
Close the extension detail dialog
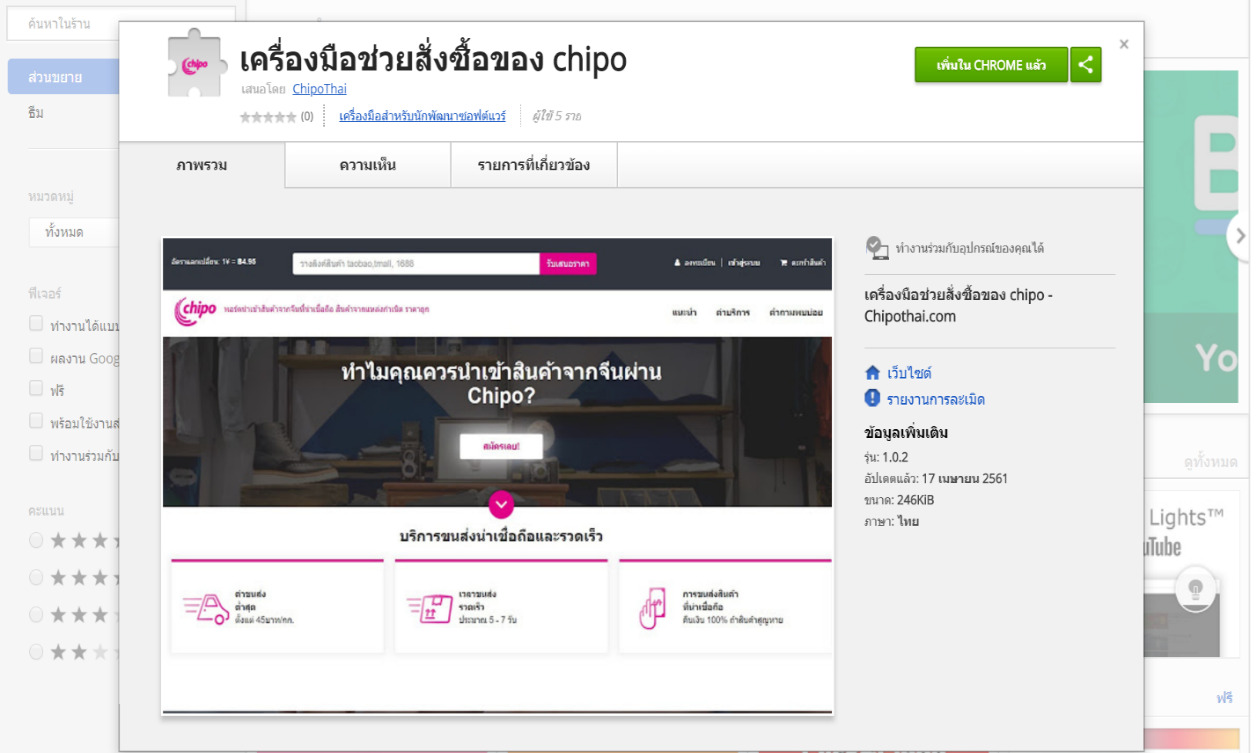[x=1124, y=44]
